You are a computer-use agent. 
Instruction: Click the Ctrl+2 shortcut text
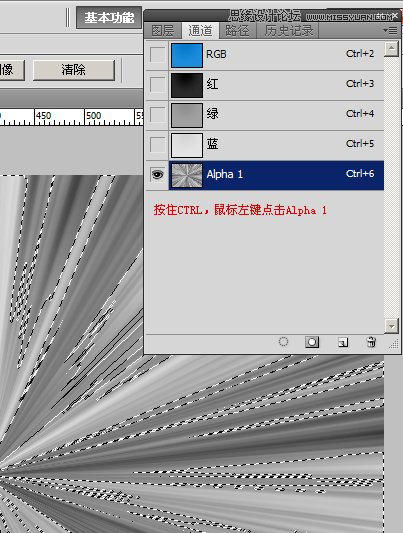tap(360, 54)
